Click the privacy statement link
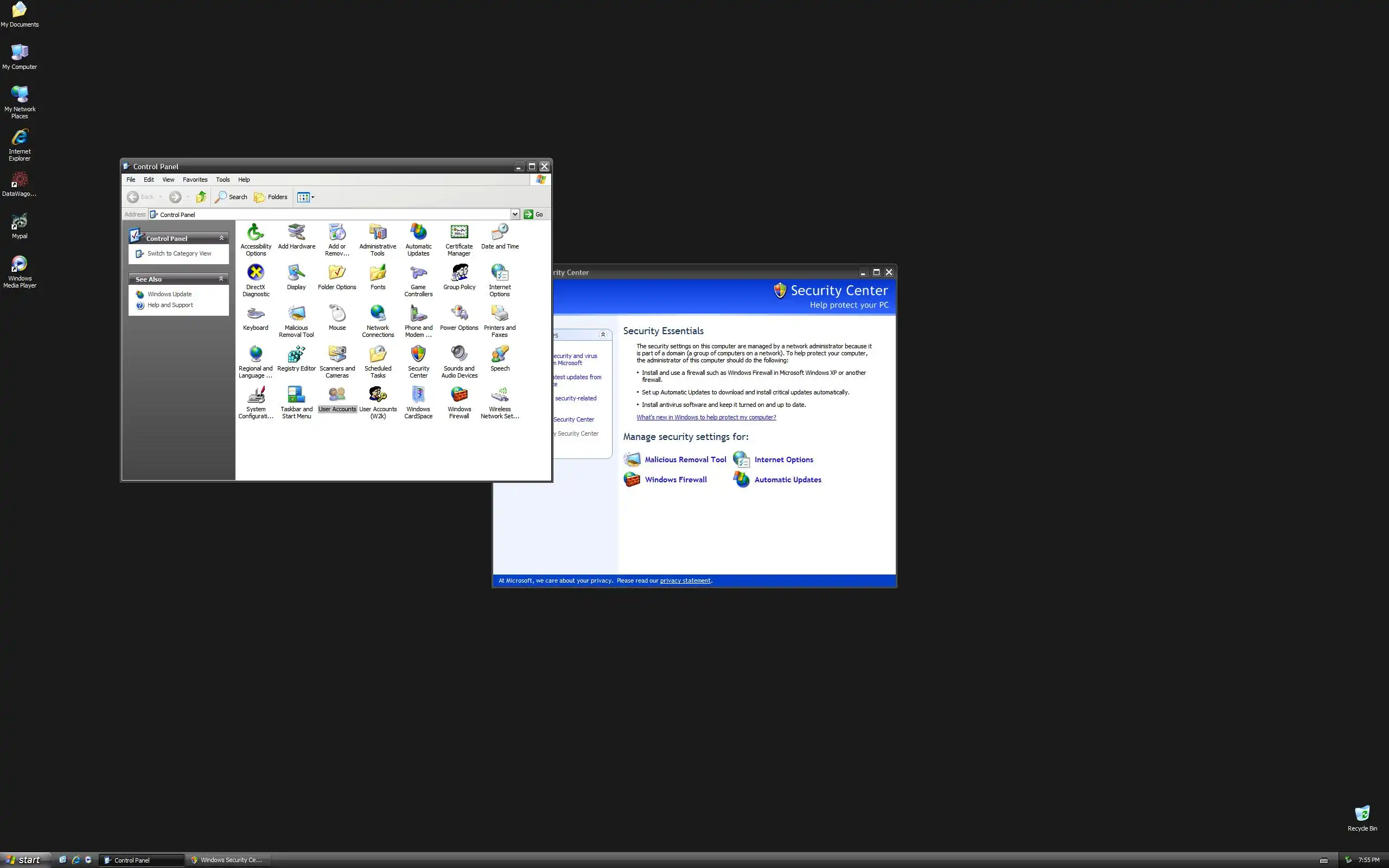The height and width of the screenshot is (868, 1389). [685, 580]
